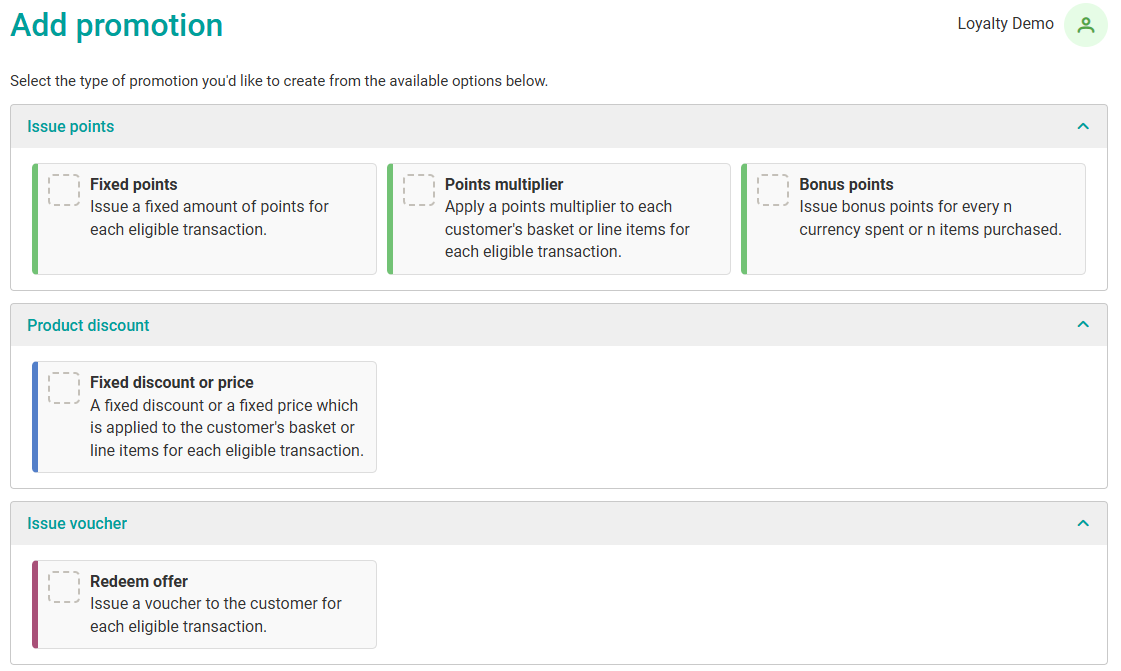Click the Issue points section header
Screen dimensions: 1121x671
click(x=71, y=127)
